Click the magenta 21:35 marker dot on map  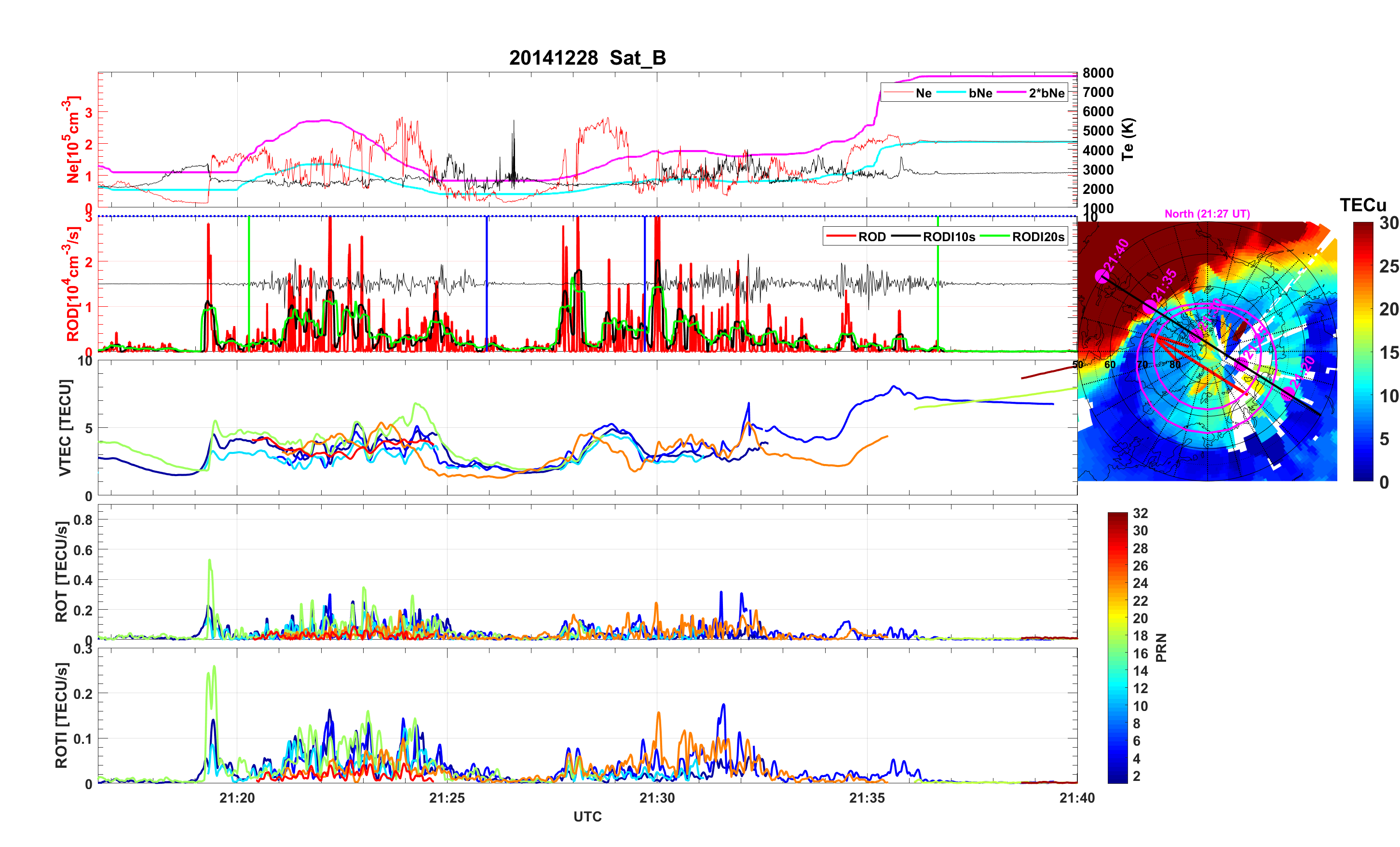coord(1149,307)
